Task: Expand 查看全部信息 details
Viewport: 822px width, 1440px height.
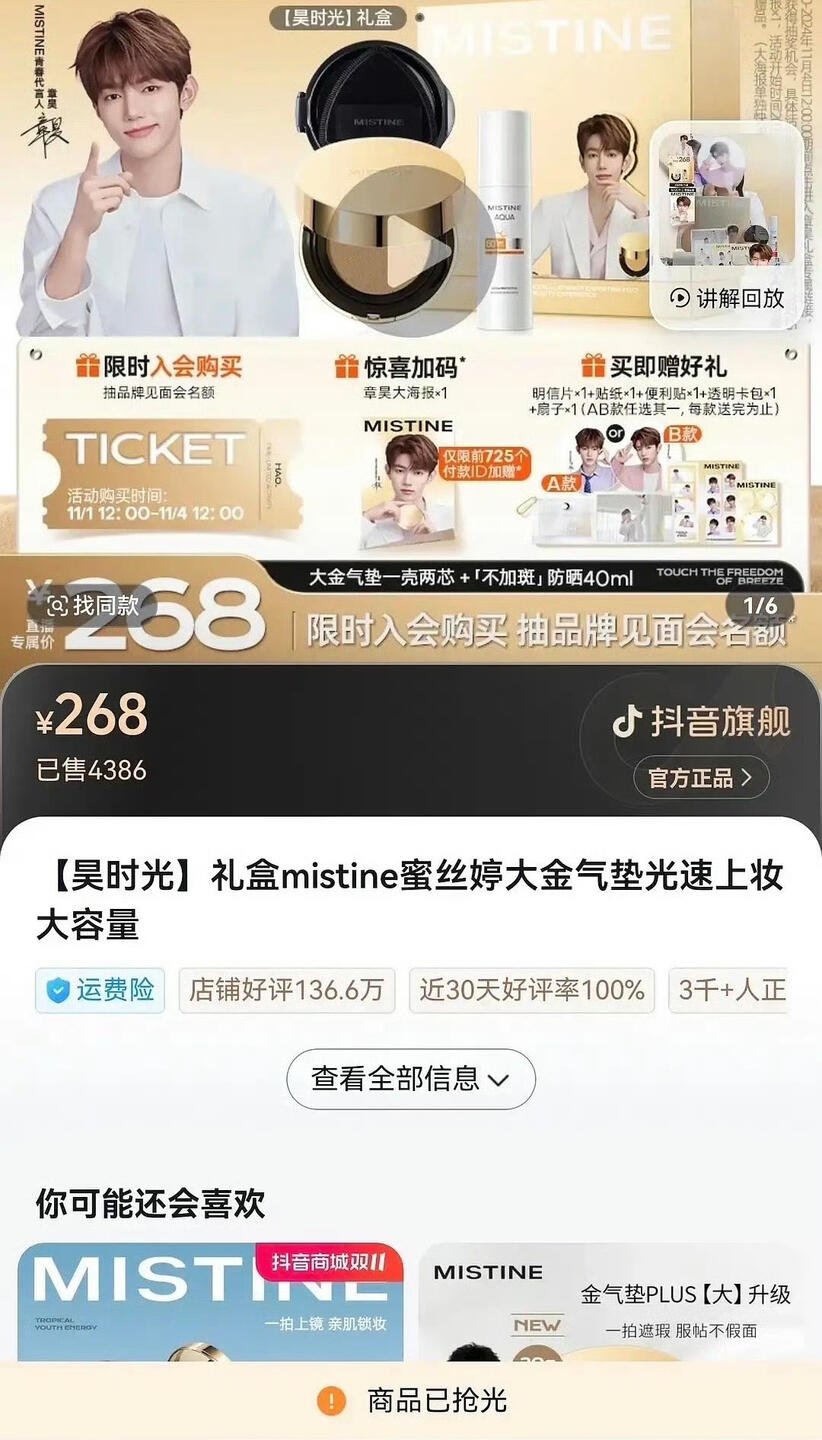Action: (411, 1079)
